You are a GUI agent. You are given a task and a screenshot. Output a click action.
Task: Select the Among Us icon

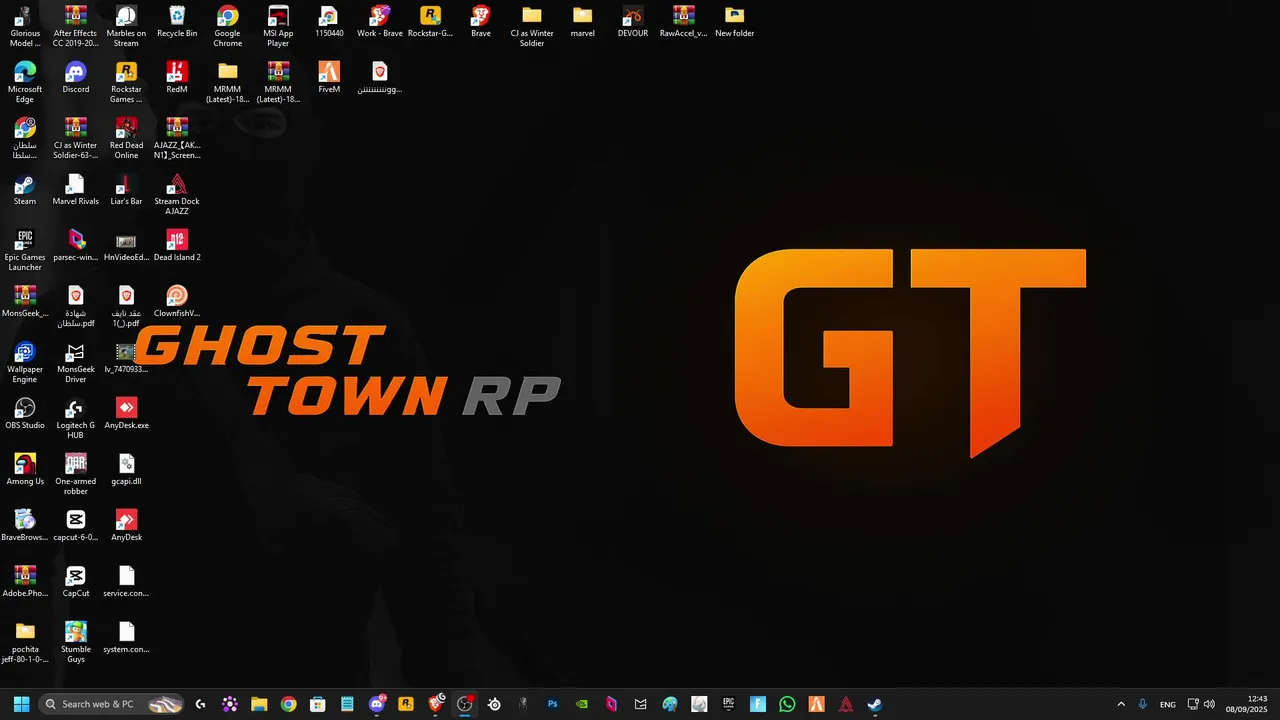pos(25,470)
